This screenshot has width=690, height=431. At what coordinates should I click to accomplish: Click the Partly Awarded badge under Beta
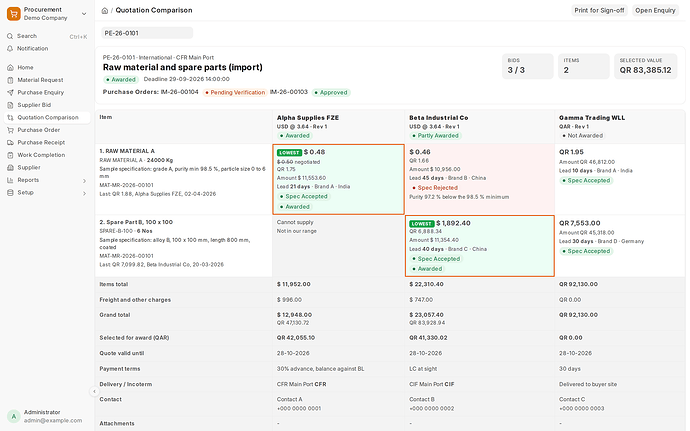[435, 136]
